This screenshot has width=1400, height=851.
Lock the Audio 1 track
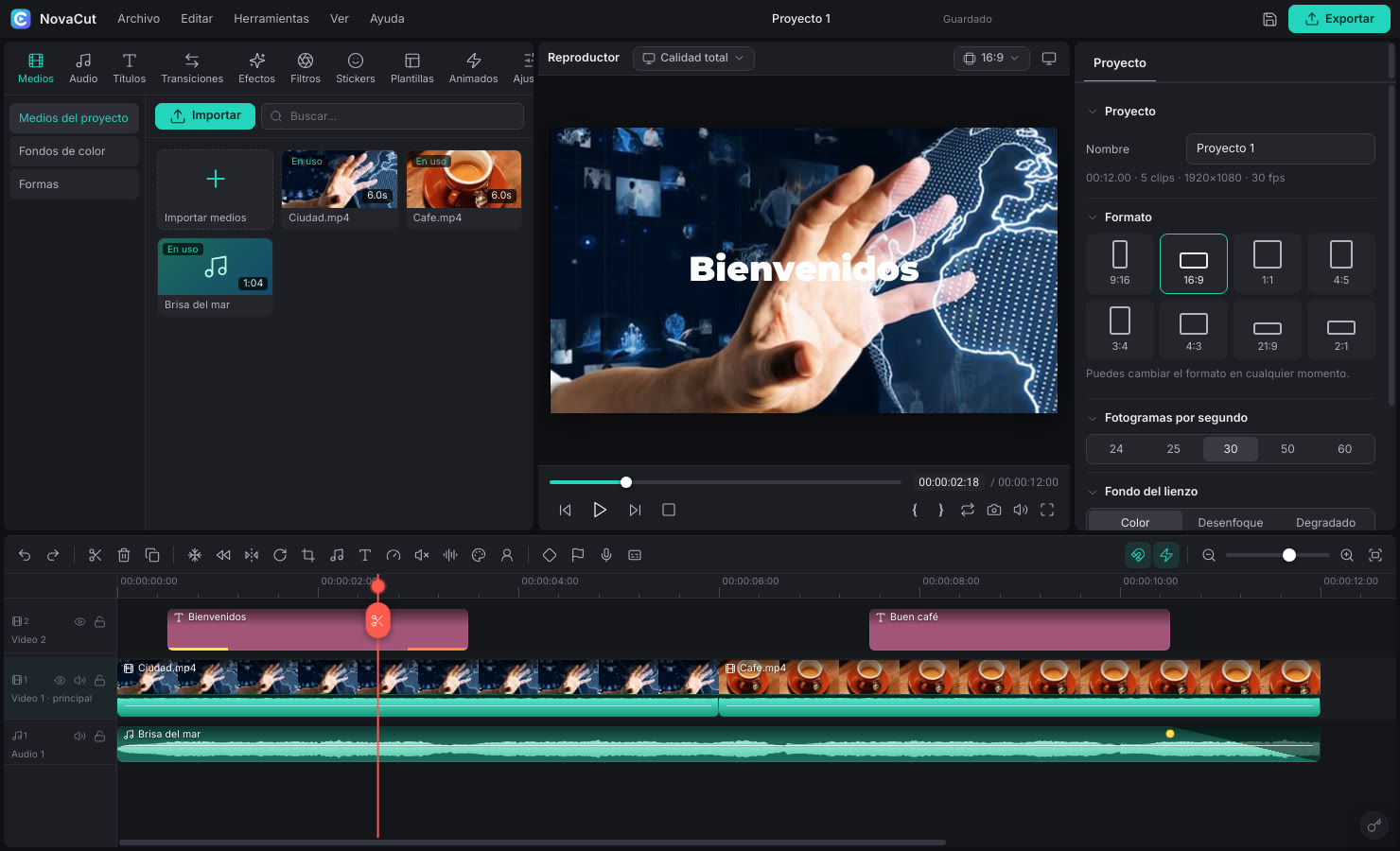point(99,735)
